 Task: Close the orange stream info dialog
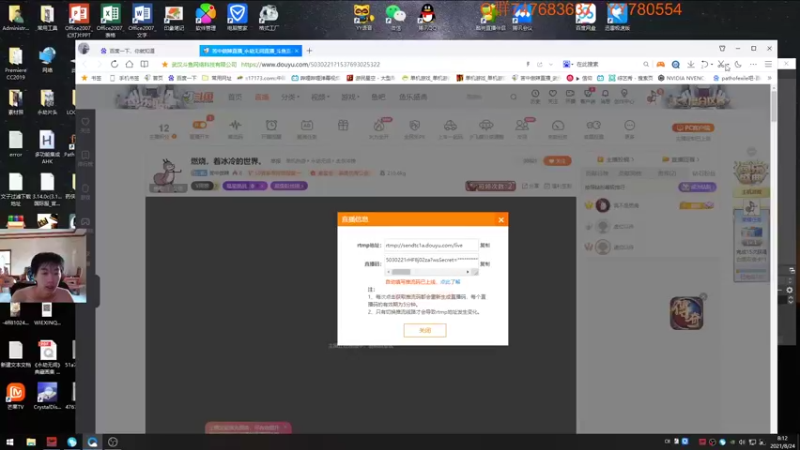tap(501, 219)
